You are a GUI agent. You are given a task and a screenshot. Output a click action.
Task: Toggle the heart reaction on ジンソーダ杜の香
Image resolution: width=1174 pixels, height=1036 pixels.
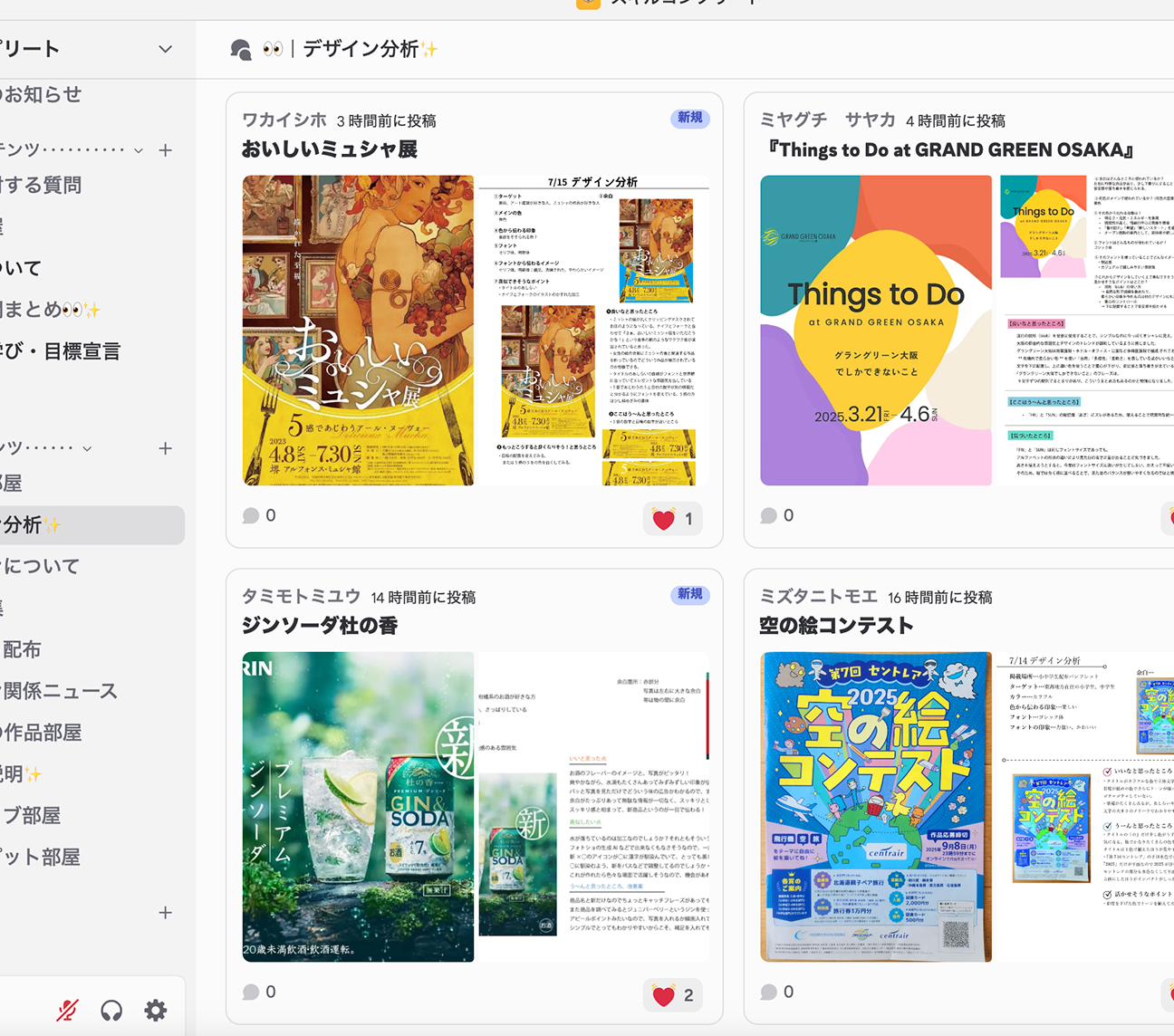674,995
